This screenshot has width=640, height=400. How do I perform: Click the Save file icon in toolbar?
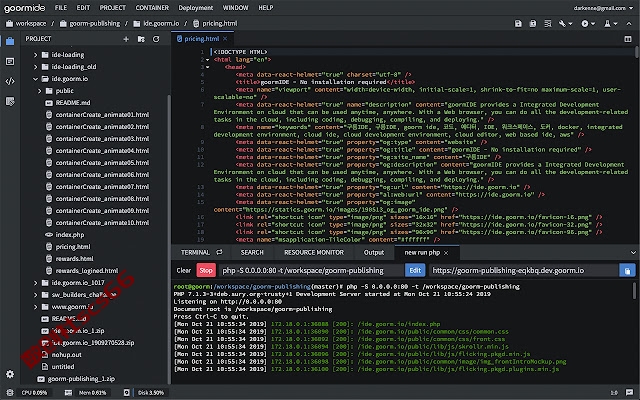pyautogui.click(x=518, y=24)
